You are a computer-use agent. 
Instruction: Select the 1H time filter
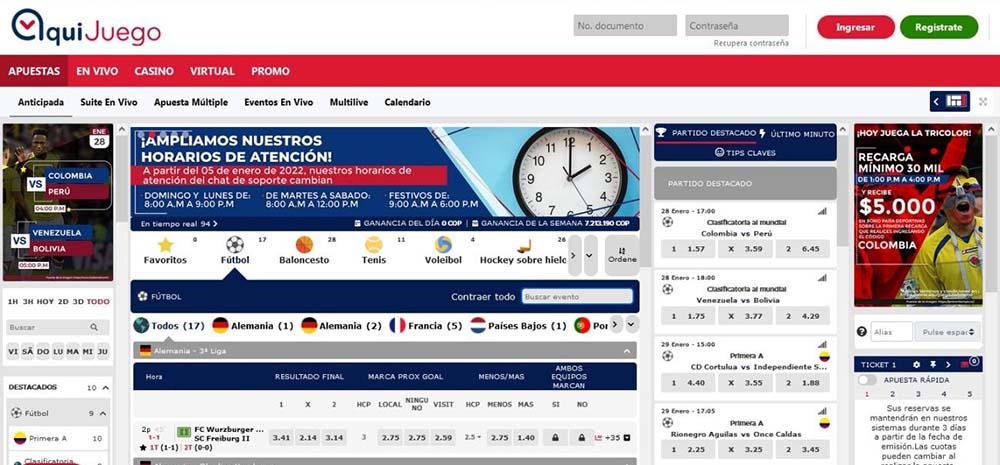coord(13,302)
